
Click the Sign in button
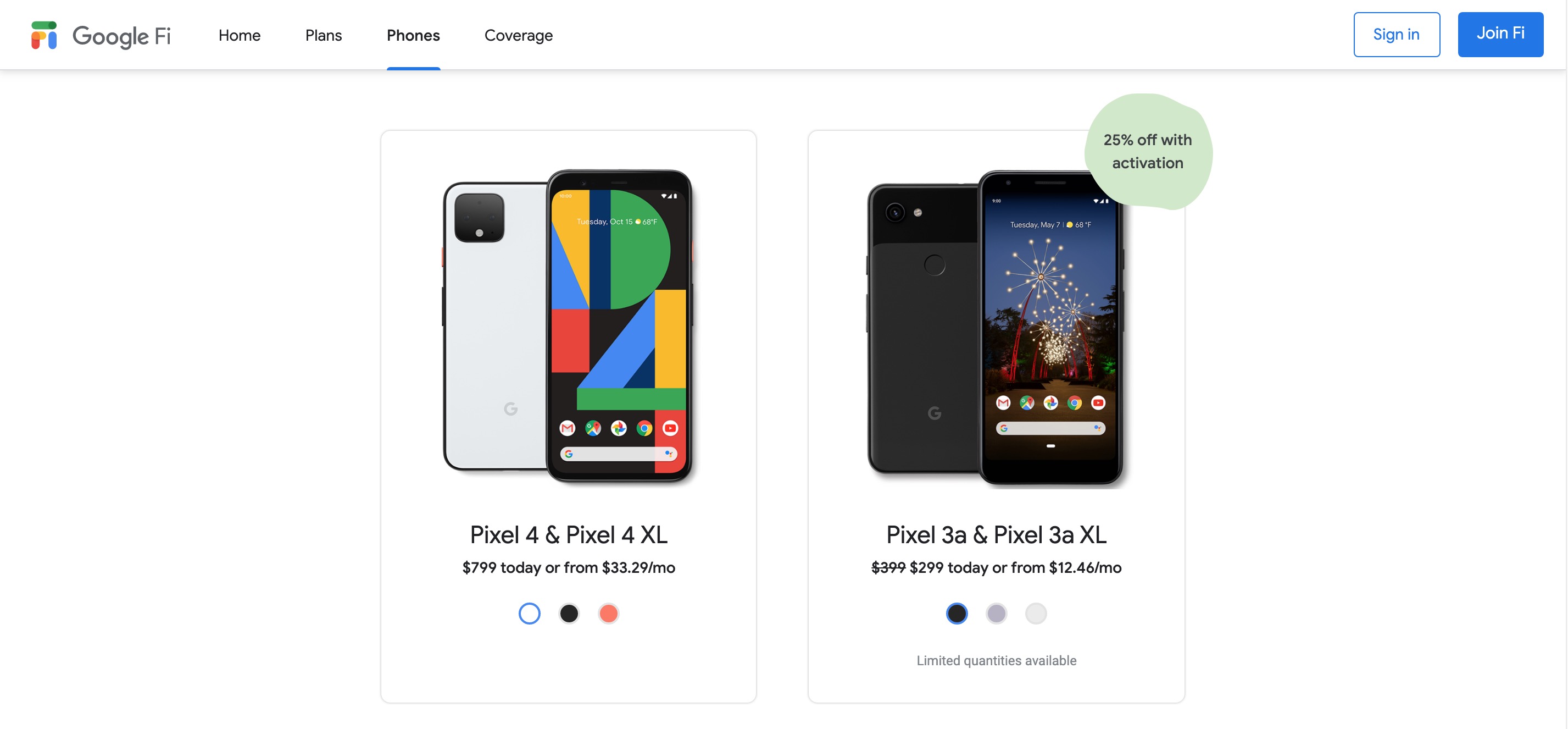tap(1397, 35)
